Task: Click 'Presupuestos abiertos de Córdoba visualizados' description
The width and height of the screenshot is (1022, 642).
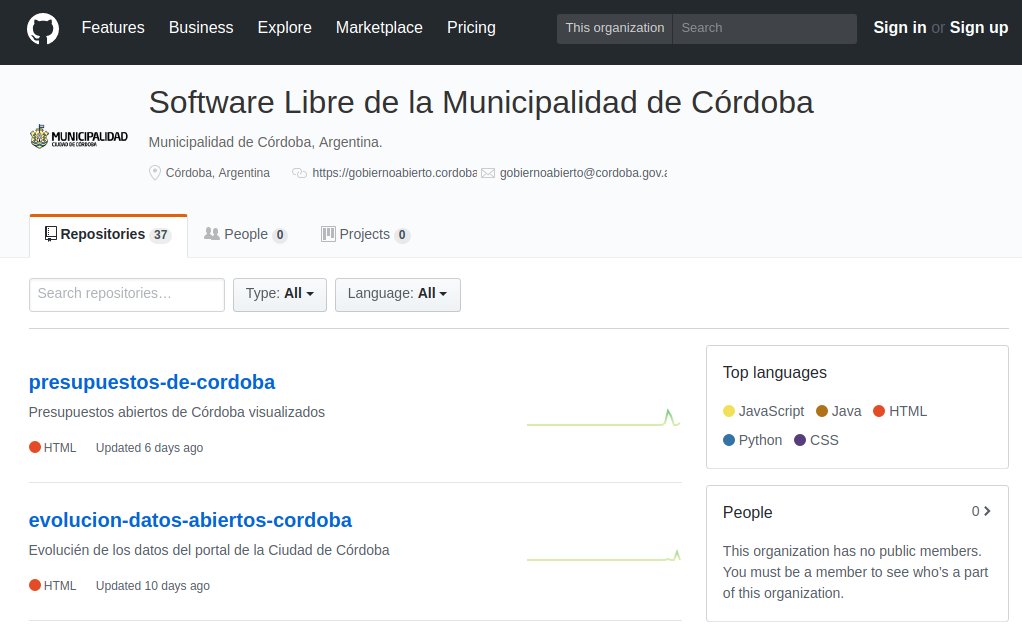Action: [177, 412]
